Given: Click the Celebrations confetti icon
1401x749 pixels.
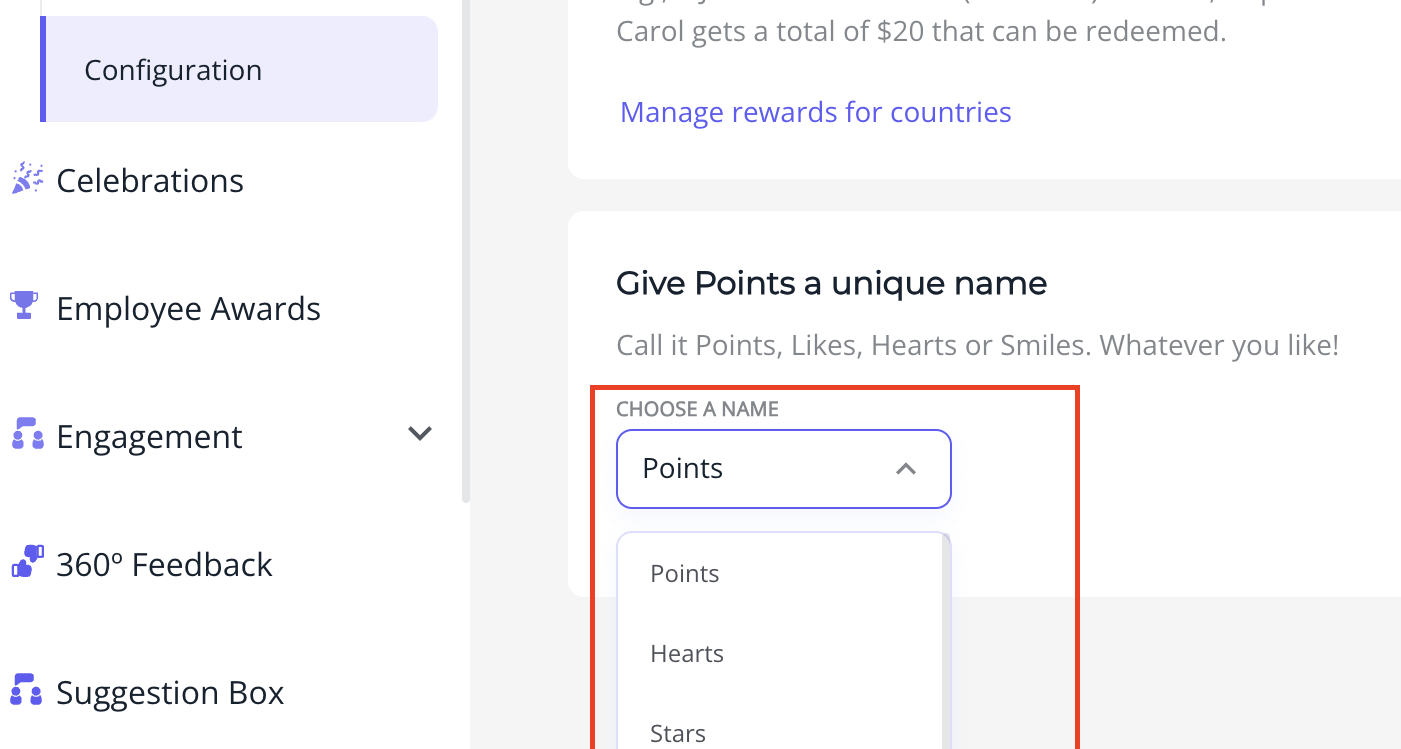Looking at the screenshot, I should tap(27, 179).
